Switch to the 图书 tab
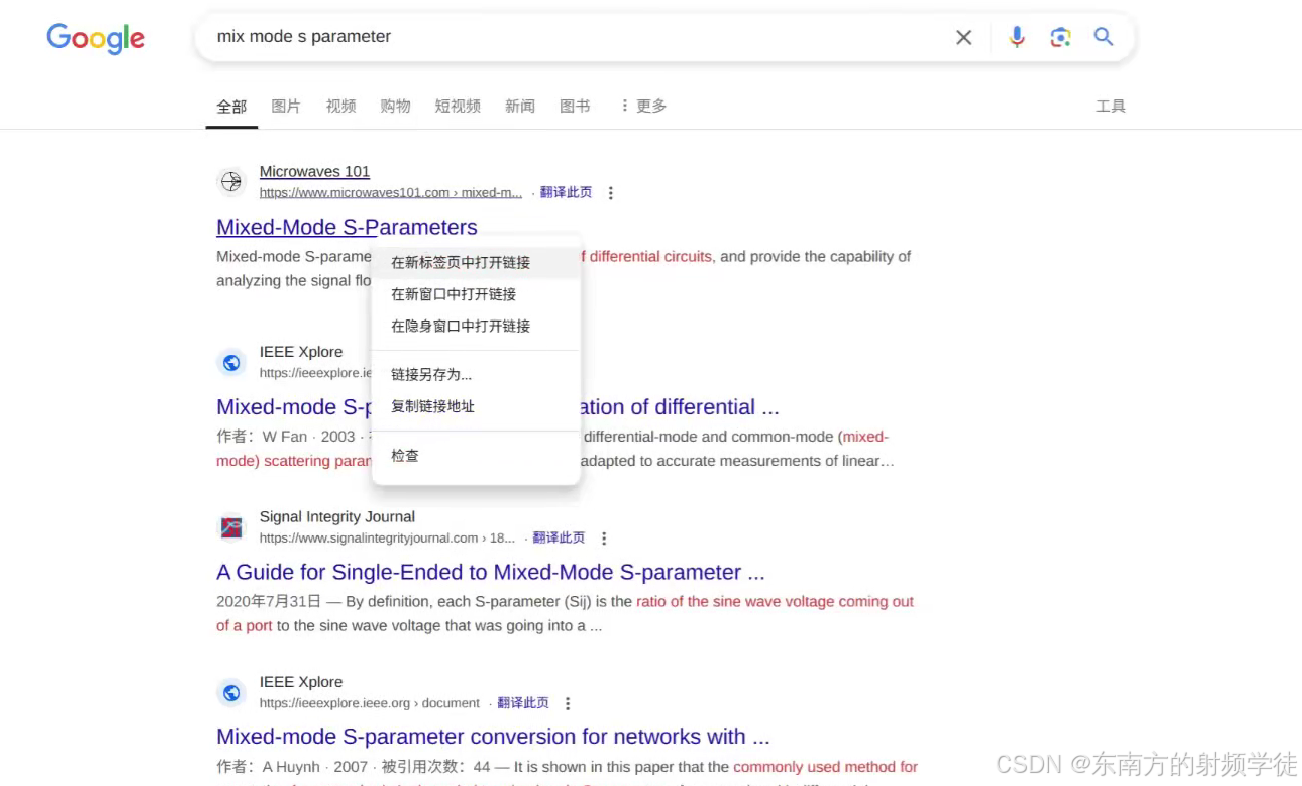 575,106
